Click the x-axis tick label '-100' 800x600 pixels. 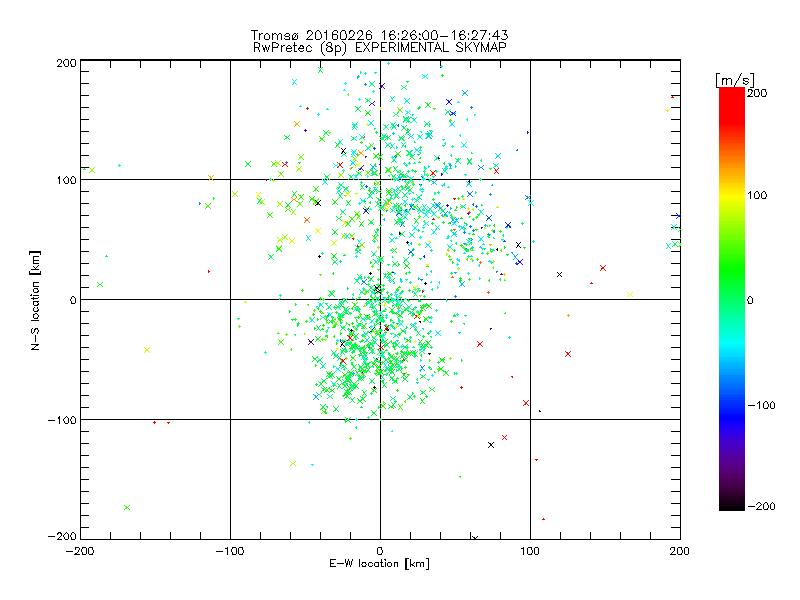pos(230,551)
